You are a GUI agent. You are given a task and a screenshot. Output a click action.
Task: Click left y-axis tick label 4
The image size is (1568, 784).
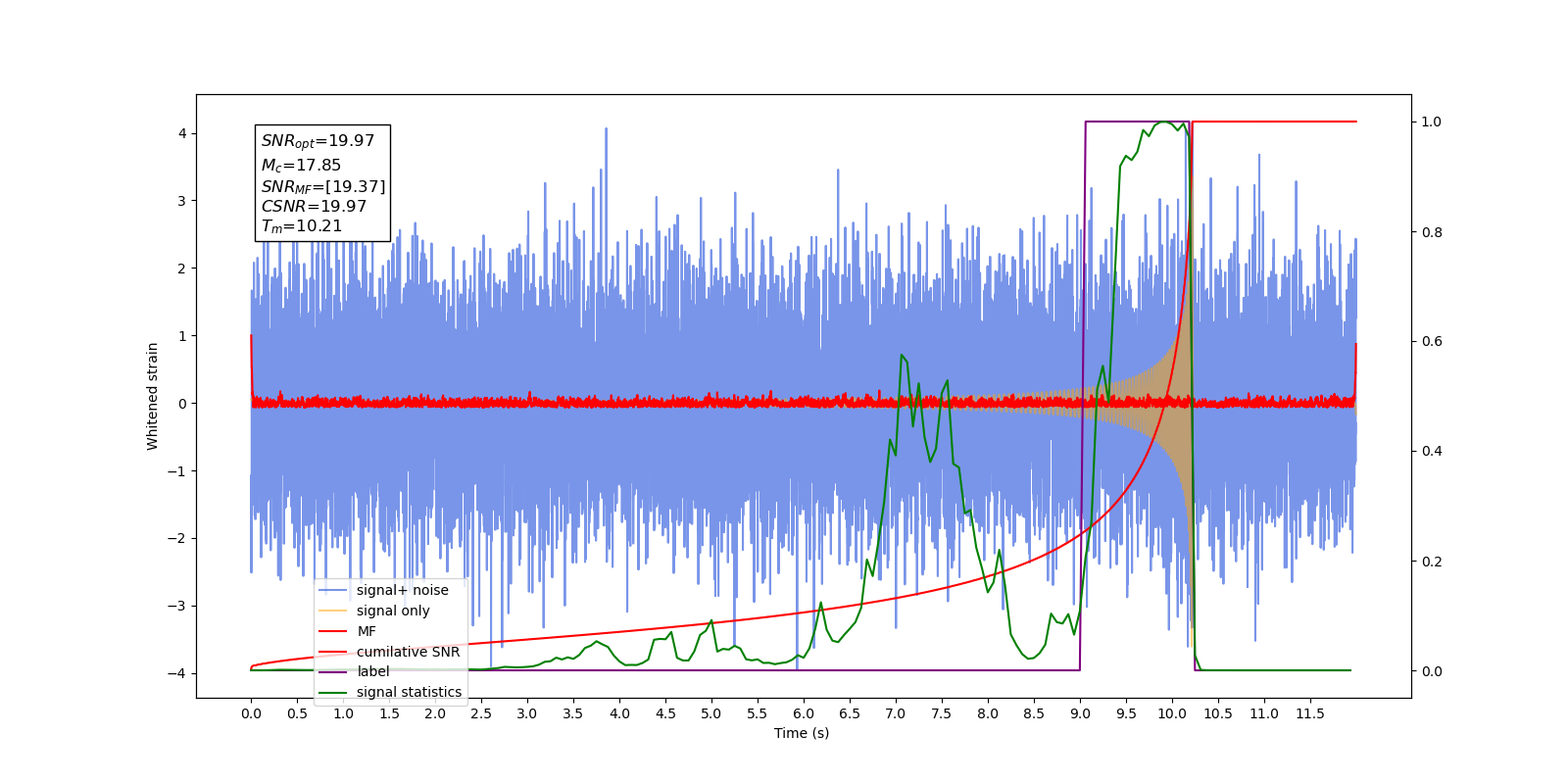tap(181, 133)
